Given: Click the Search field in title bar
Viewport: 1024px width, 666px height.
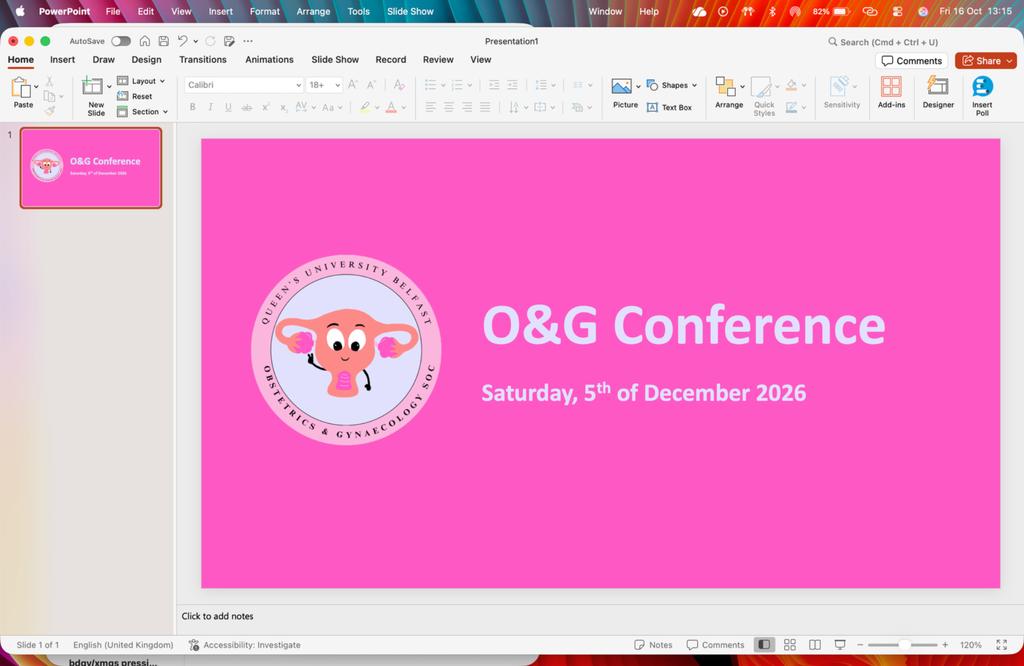Looking at the screenshot, I should pos(883,42).
